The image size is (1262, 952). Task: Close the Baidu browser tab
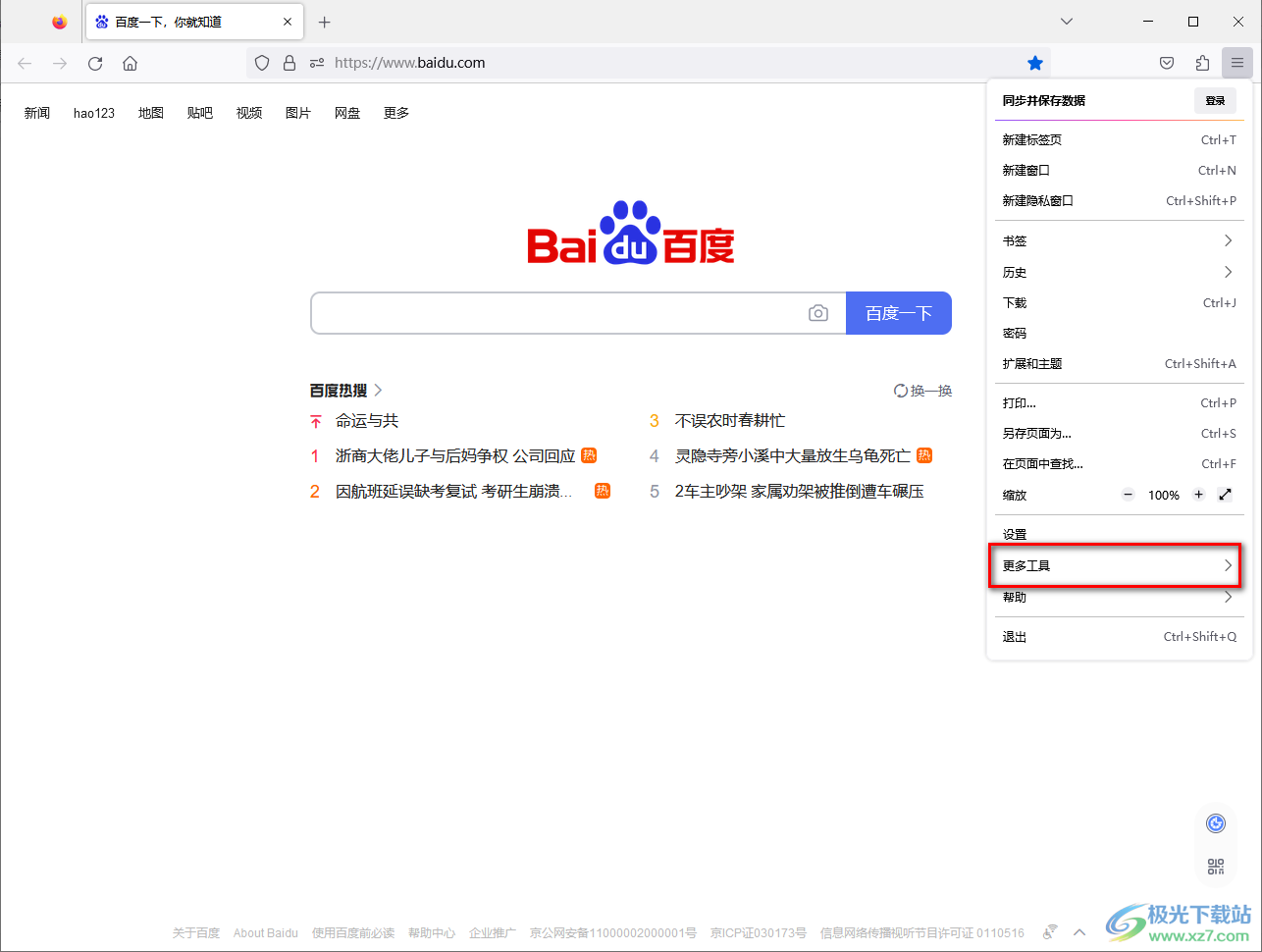(x=288, y=22)
